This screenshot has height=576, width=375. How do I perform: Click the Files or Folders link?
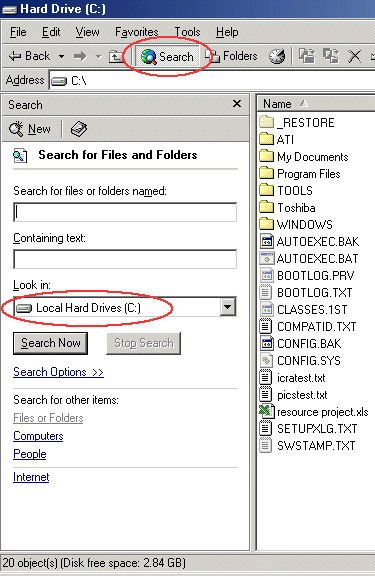pyautogui.click(x=48, y=418)
